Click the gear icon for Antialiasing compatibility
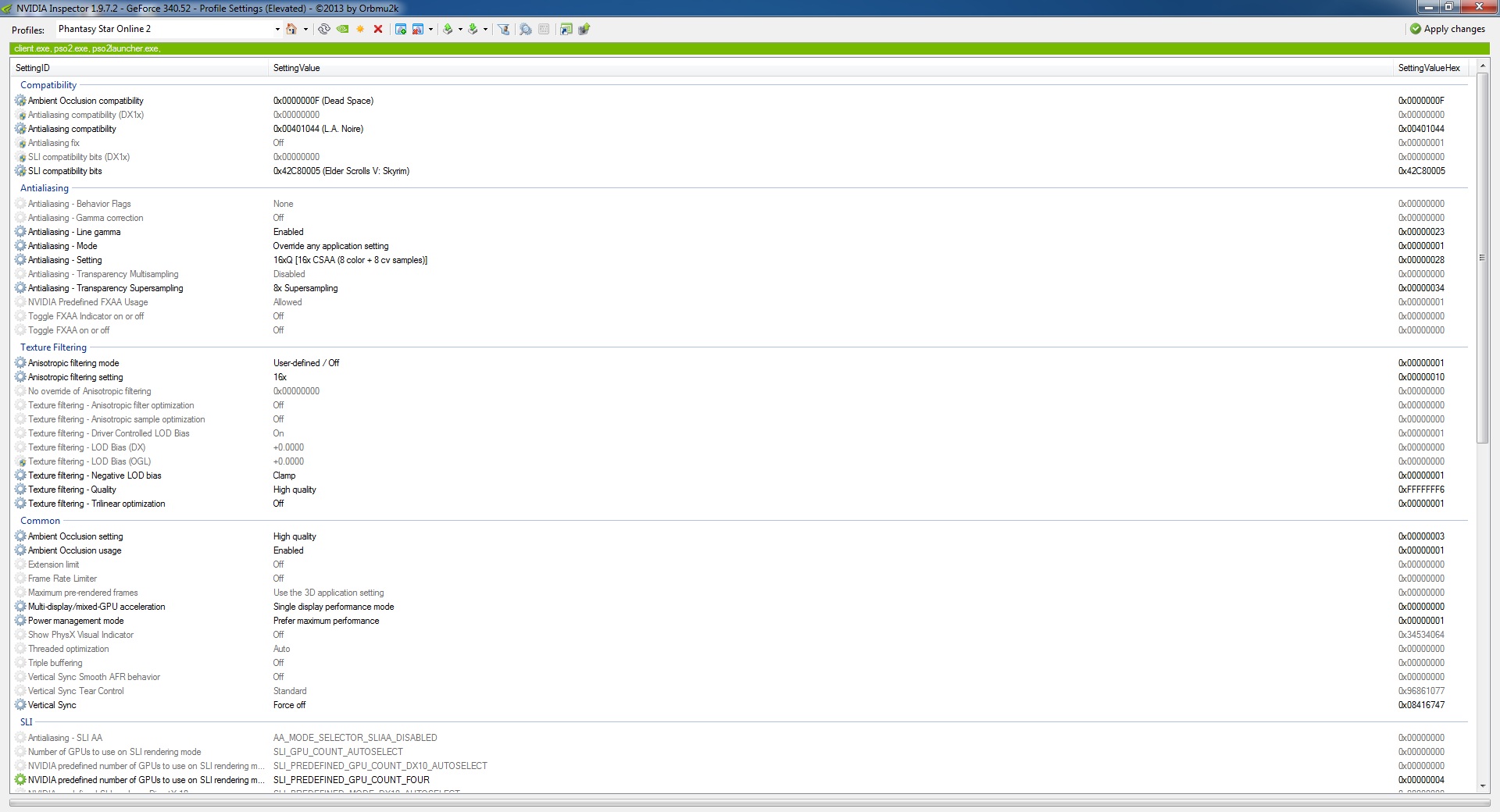The width and height of the screenshot is (1500, 812). [20, 129]
